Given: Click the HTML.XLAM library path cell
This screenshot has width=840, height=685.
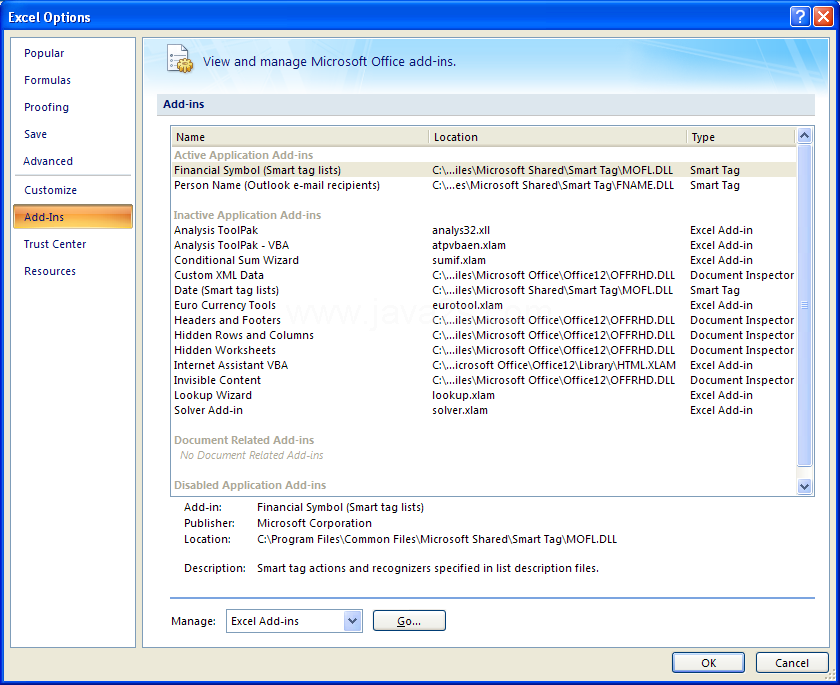Looking at the screenshot, I should pos(554,365).
